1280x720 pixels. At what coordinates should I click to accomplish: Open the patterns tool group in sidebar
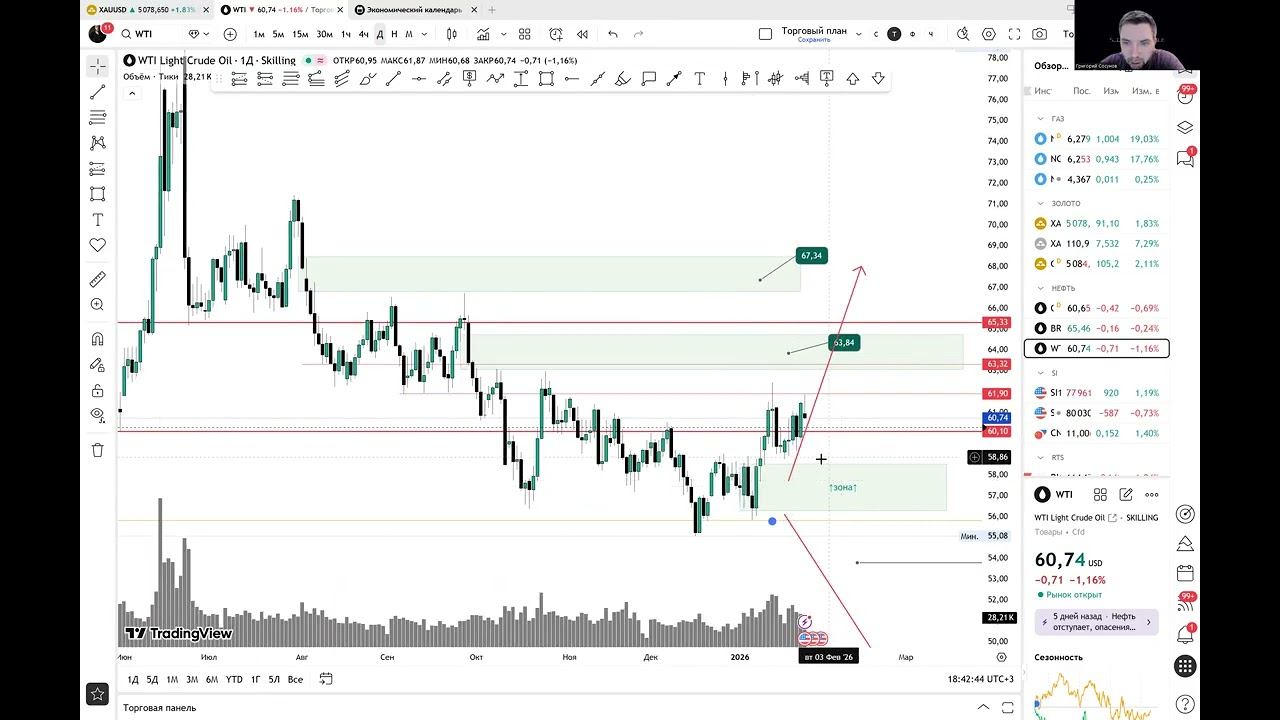click(x=97, y=143)
